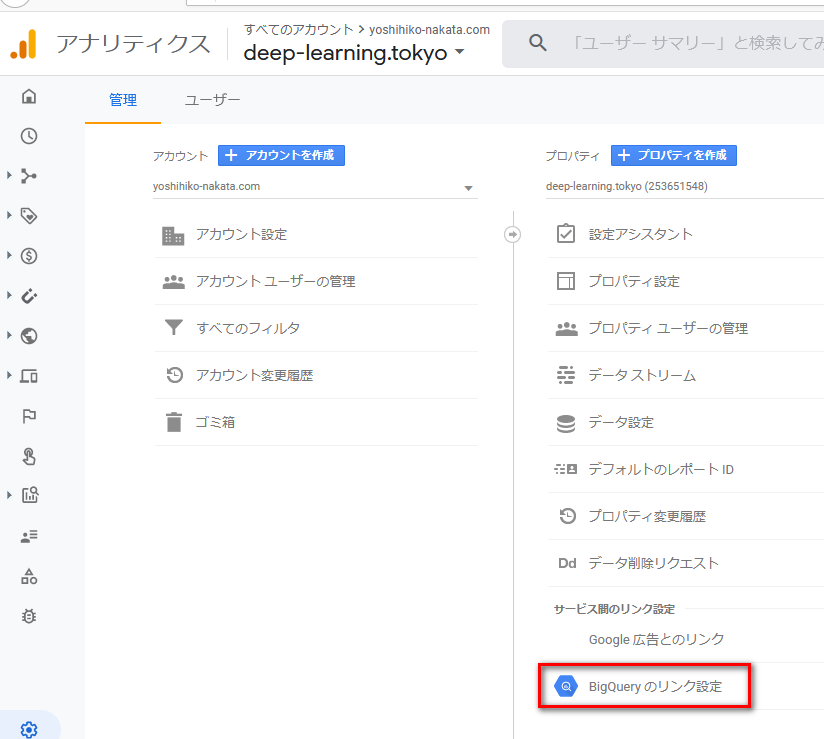Expand the Tech devices section arrow

tap(9, 375)
